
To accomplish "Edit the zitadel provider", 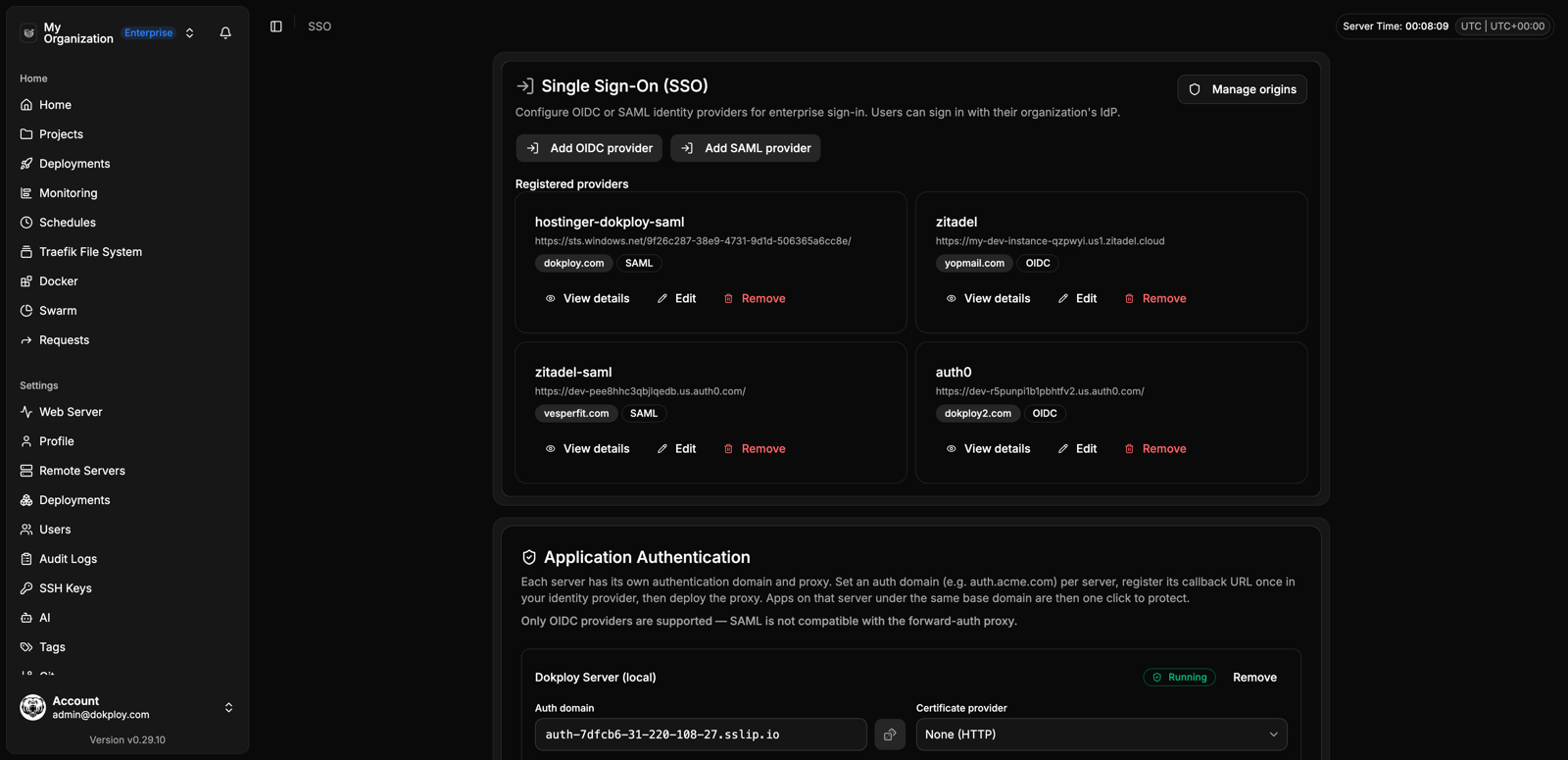I will coord(1077,298).
